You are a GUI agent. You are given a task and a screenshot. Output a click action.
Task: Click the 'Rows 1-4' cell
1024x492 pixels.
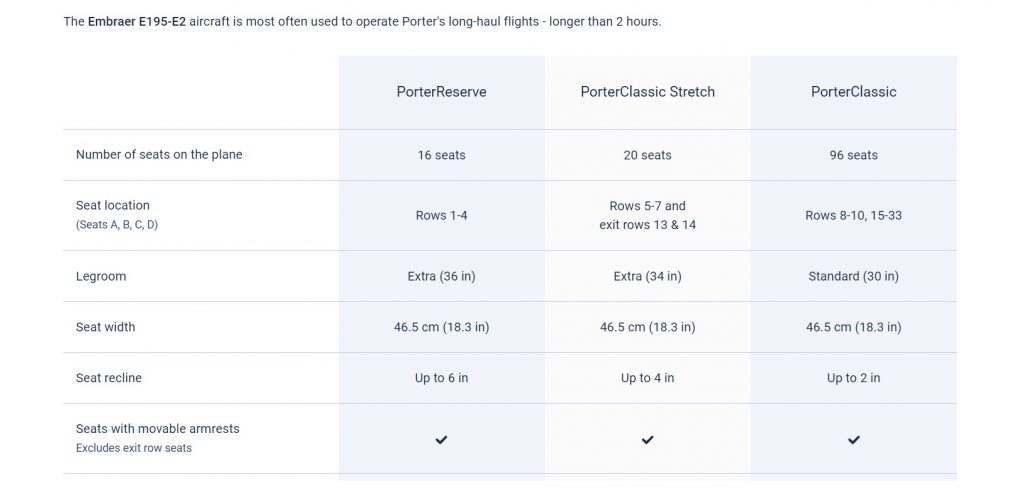pyautogui.click(x=441, y=215)
